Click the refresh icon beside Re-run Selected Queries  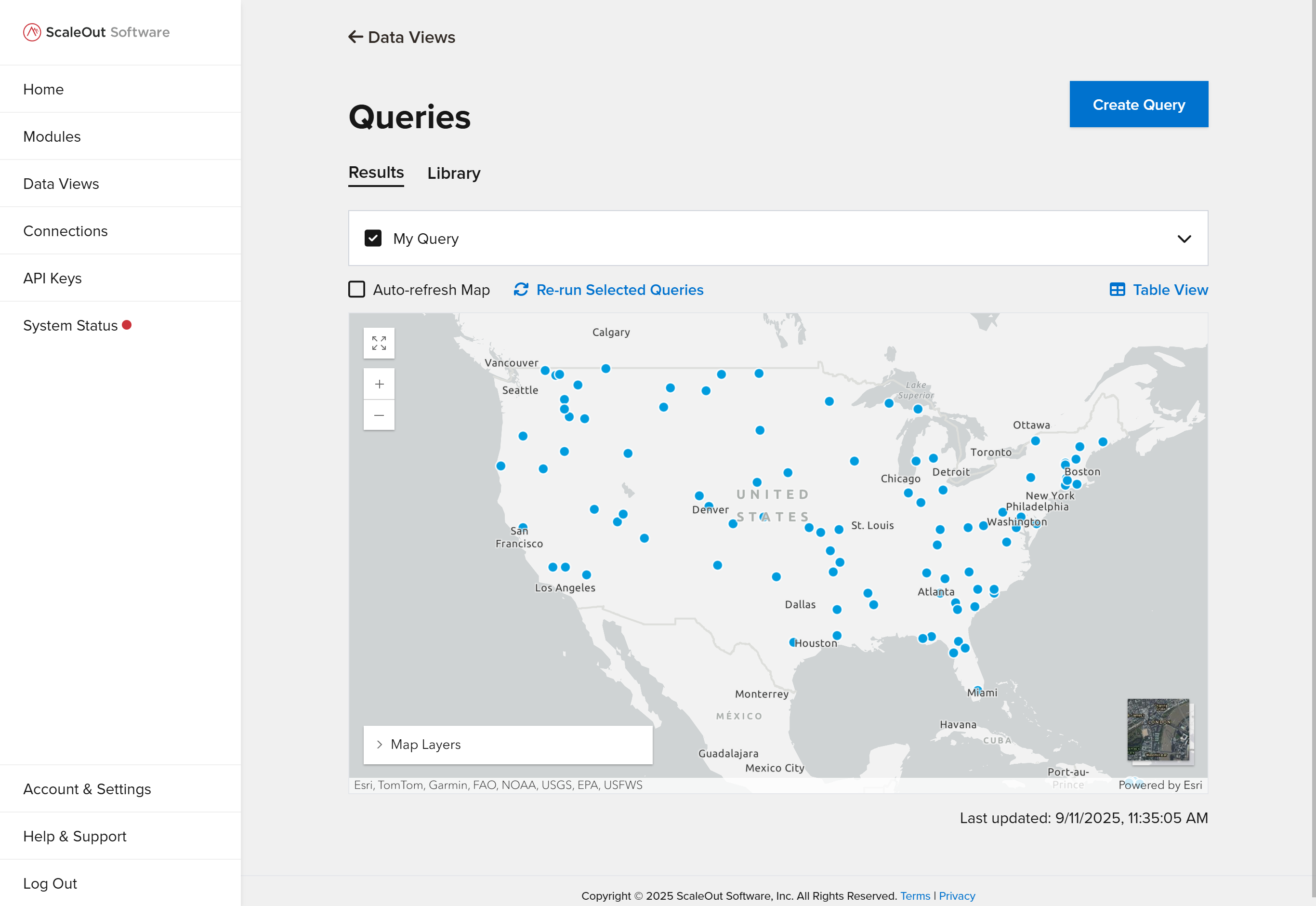click(x=521, y=290)
